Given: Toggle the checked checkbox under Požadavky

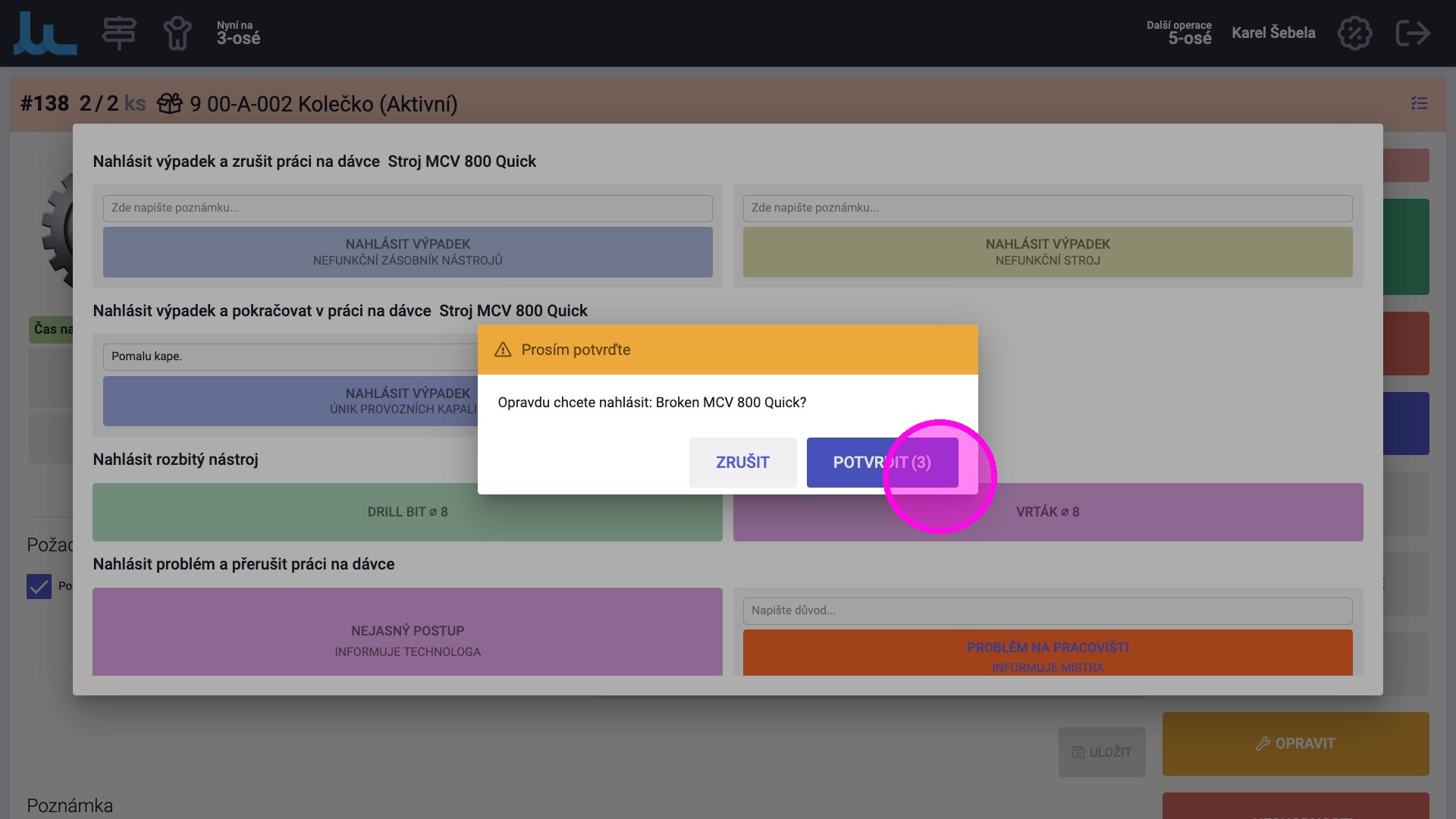Looking at the screenshot, I should (x=39, y=586).
